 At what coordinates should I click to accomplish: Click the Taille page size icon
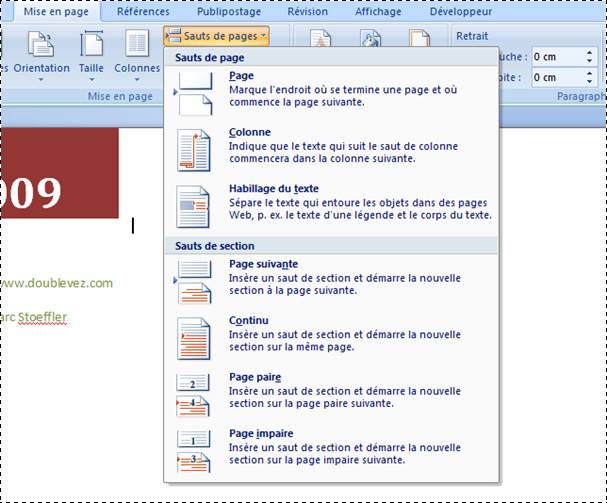pyautogui.click(x=91, y=44)
